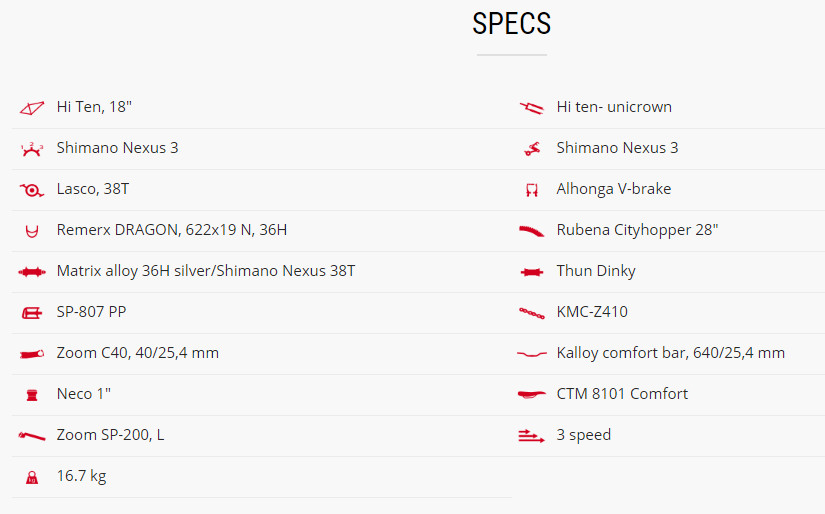Click the hub icon beside Matrix alloy 36H
The height and width of the screenshot is (514, 825).
pyautogui.click(x=32, y=272)
